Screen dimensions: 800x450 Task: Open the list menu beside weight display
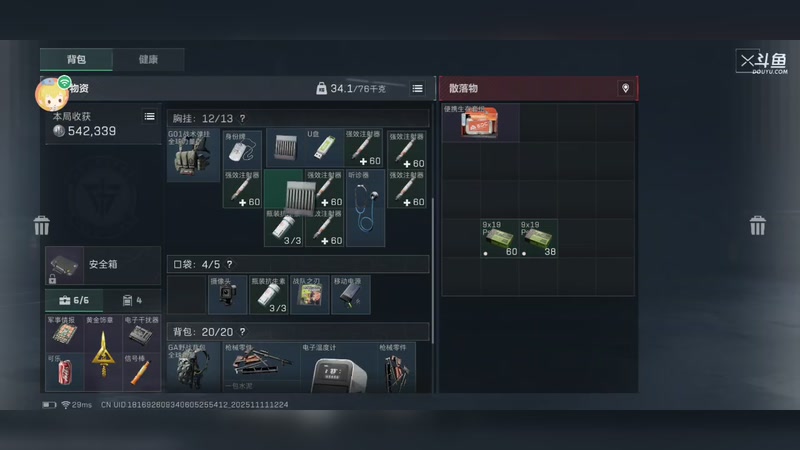(x=417, y=88)
